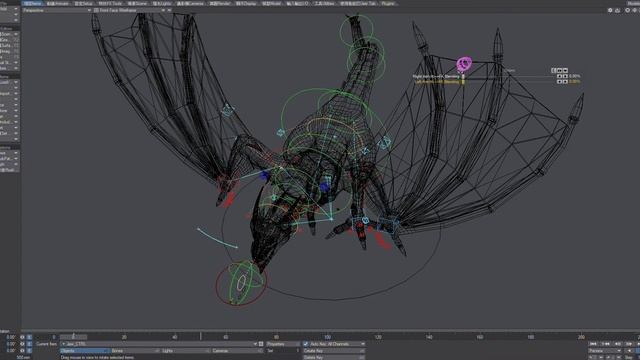Image resolution: width=640 pixels, height=360 pixels.
Task: Open the item list icon beside Current Item
Action: point(261,344)
